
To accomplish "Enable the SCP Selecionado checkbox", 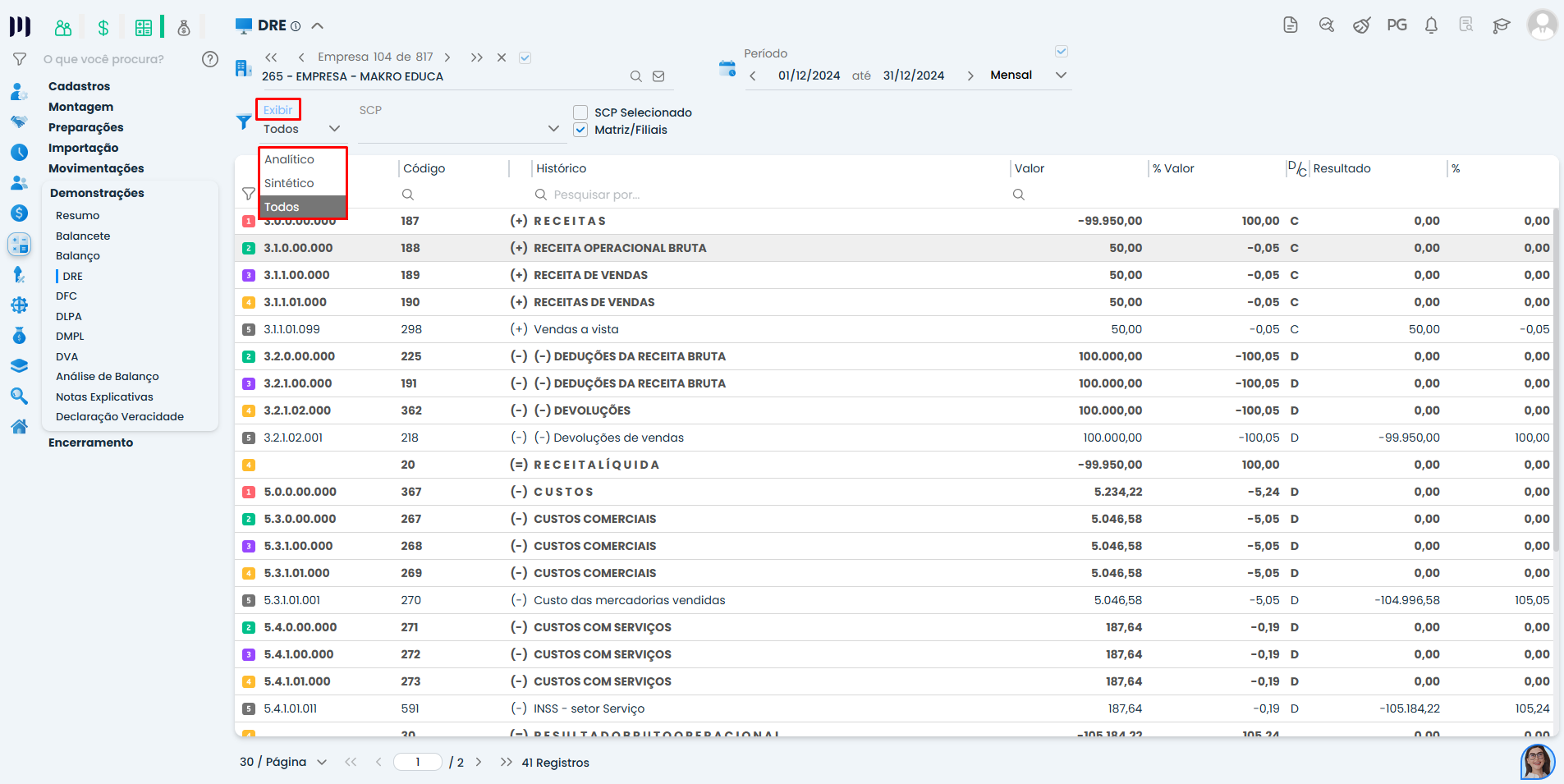I will pyautogui.click(x=580, y=112).
